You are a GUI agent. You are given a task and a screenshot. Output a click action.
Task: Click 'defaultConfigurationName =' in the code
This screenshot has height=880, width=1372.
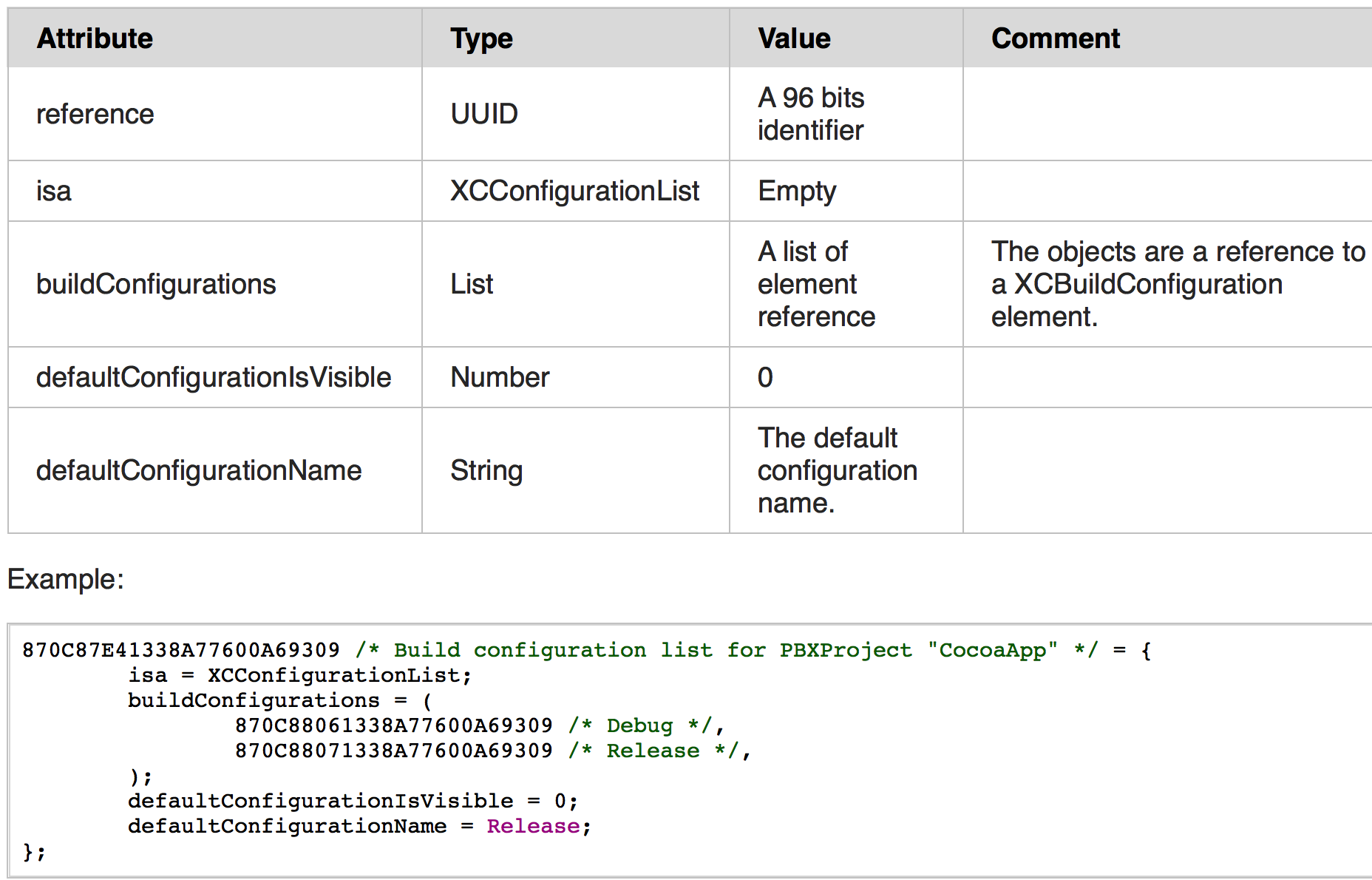click(x=301, y=826)
